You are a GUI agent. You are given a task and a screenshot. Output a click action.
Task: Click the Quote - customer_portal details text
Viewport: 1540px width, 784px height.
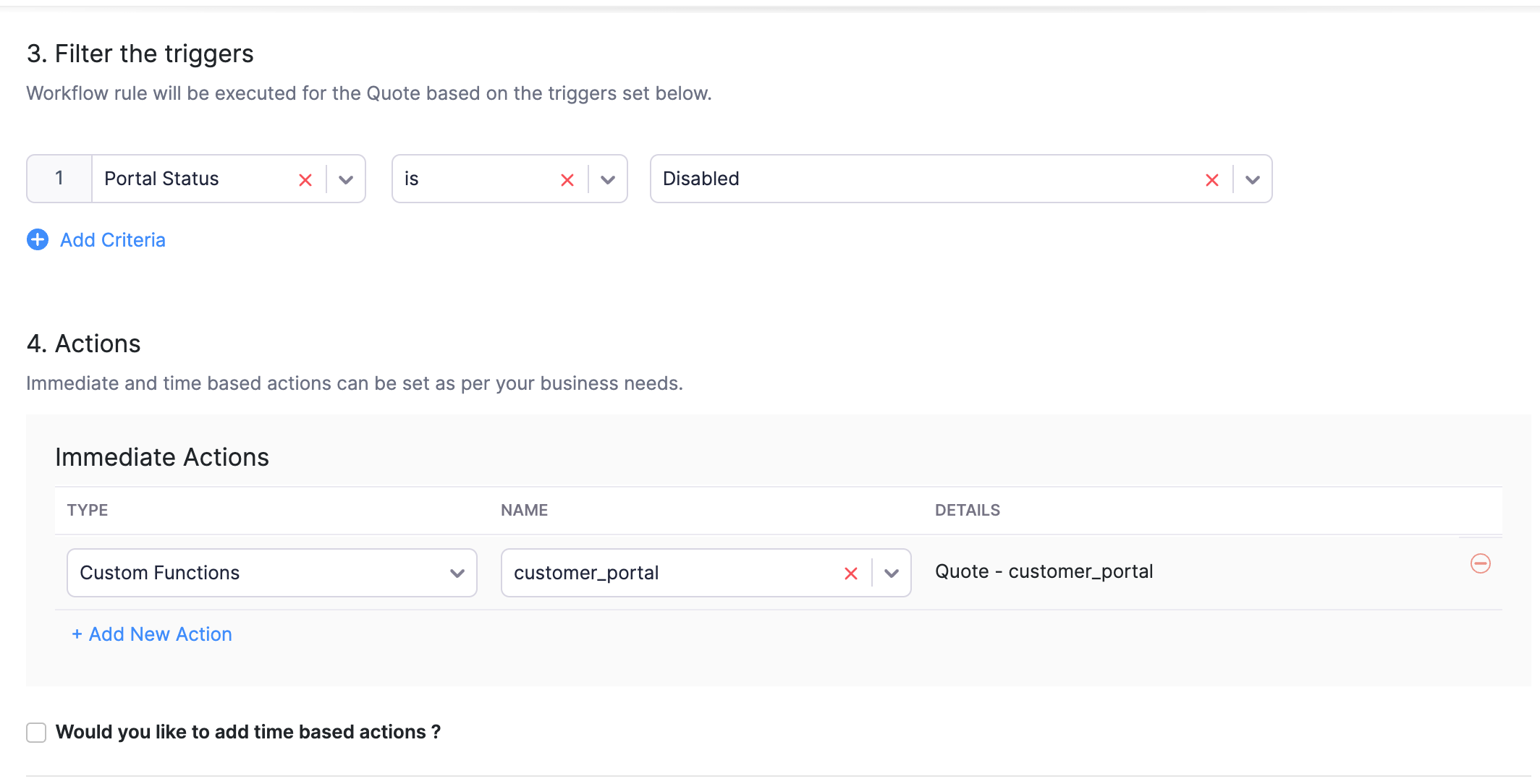[x=1044, y=571]
